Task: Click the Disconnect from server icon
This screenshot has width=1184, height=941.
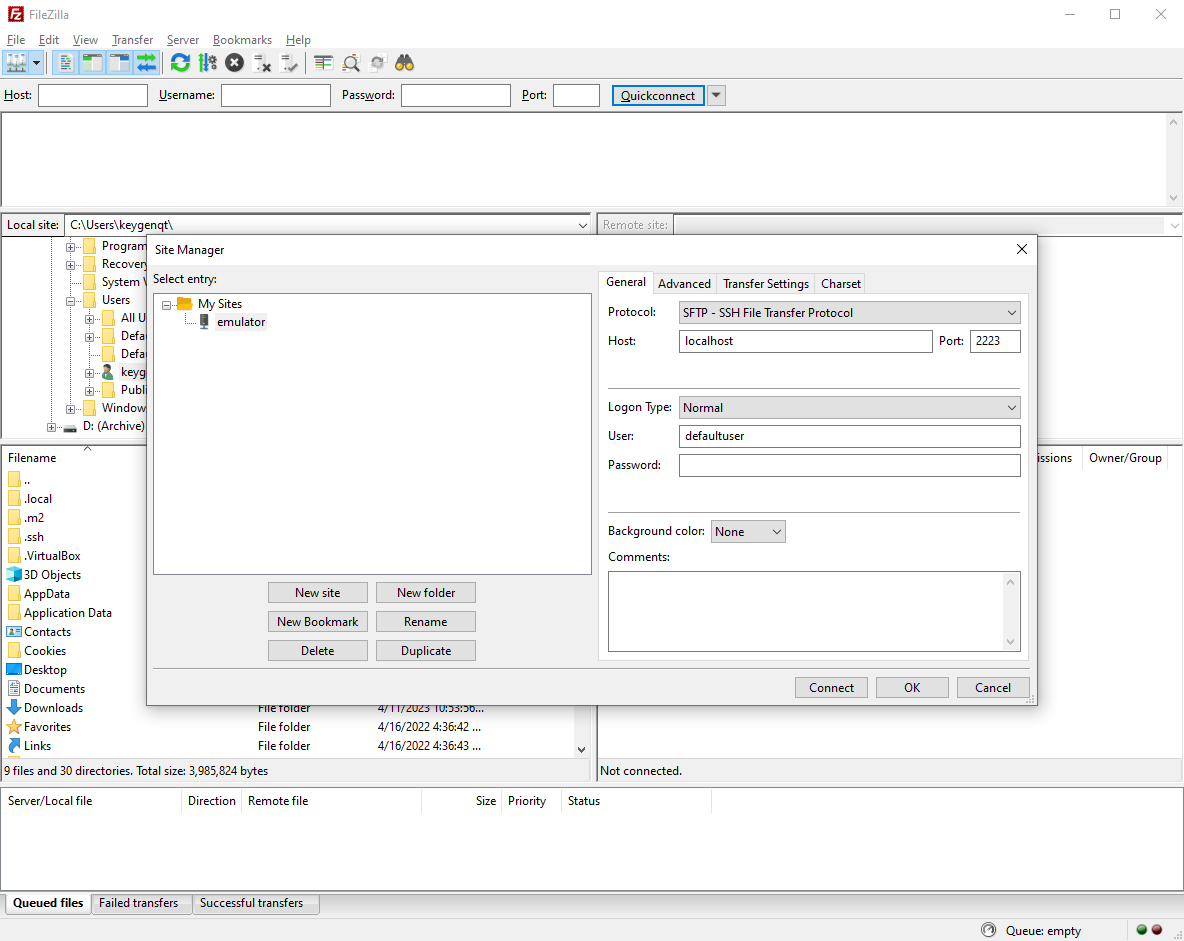Action: [x=262, y=63]
